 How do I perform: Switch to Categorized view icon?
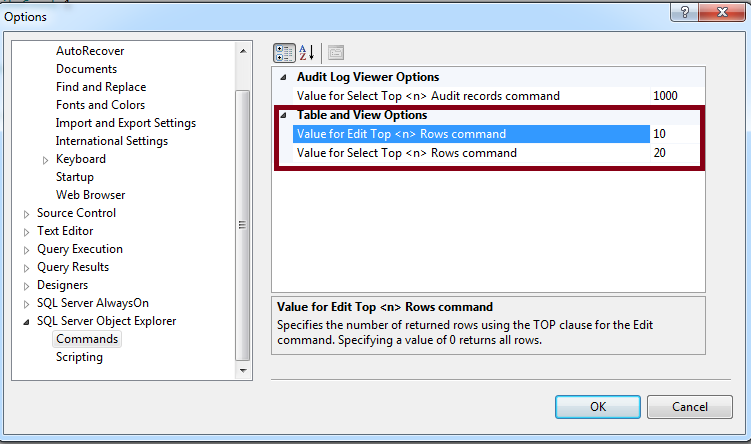(x=284, y=52)
